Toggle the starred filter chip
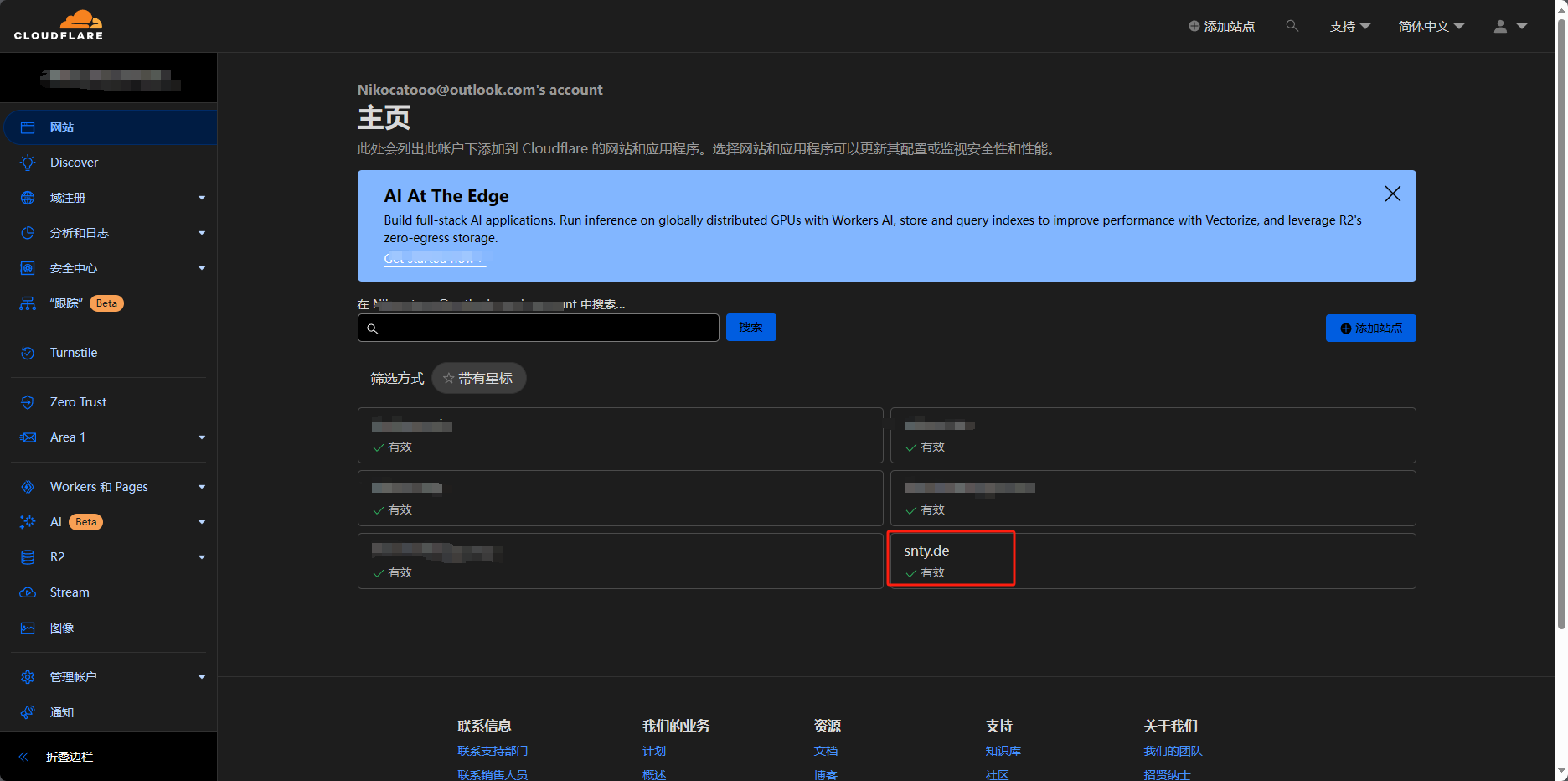Image resolution: width=1568 pixels, height=781 pixels. tap(478, 379)
